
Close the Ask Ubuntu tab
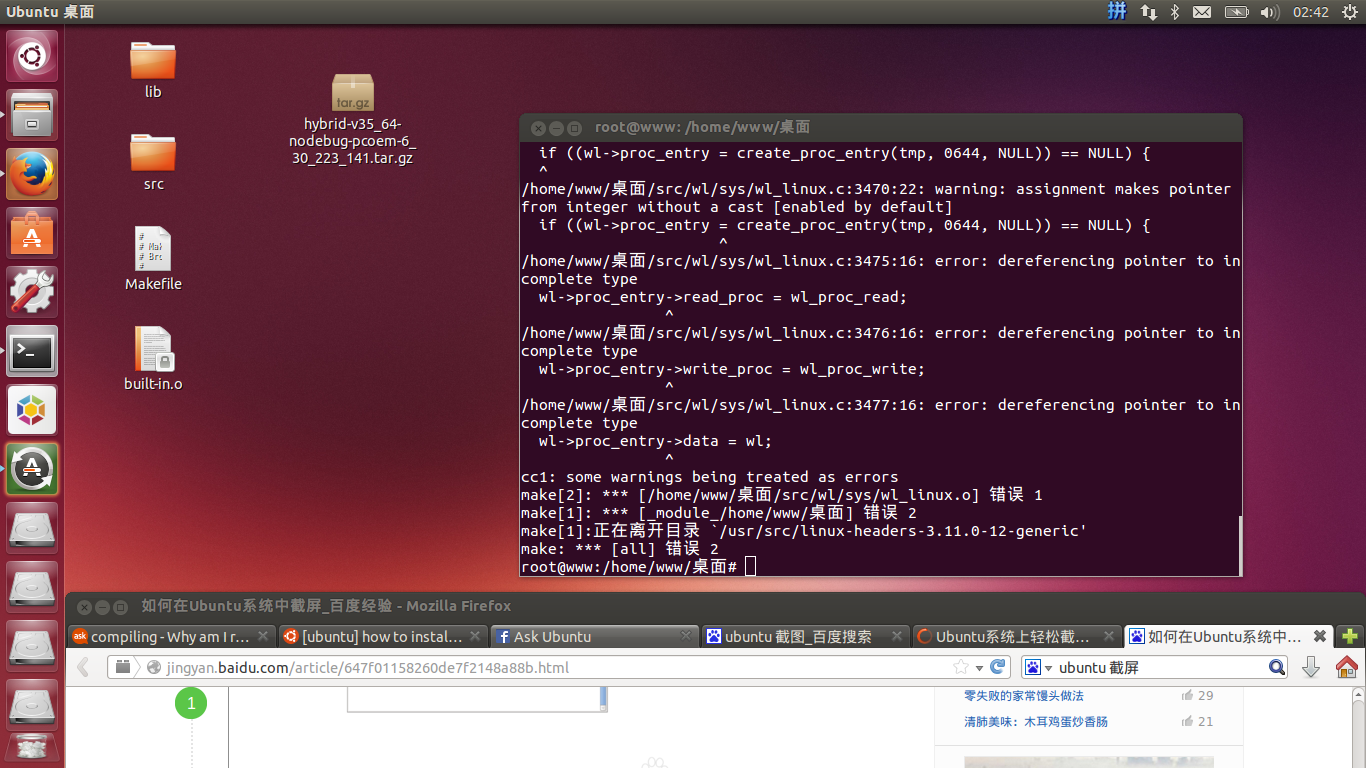686,636
